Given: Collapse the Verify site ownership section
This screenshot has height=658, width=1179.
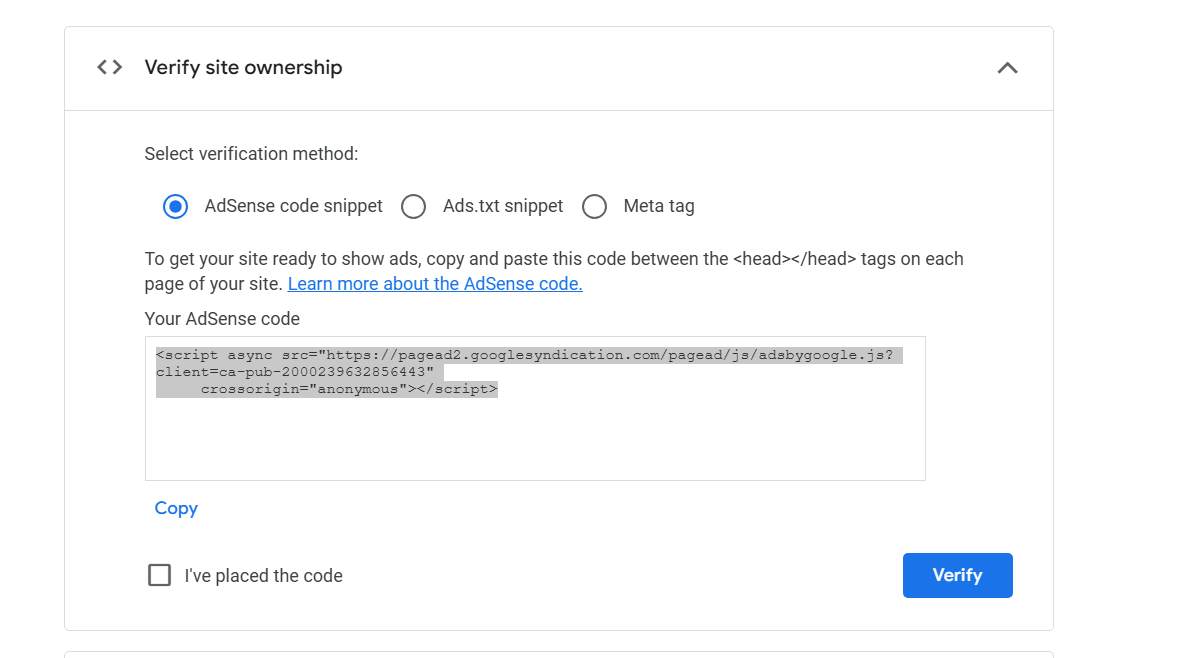Looking at the screenshot, I should pyautogui.click(x=1007, y=68).
